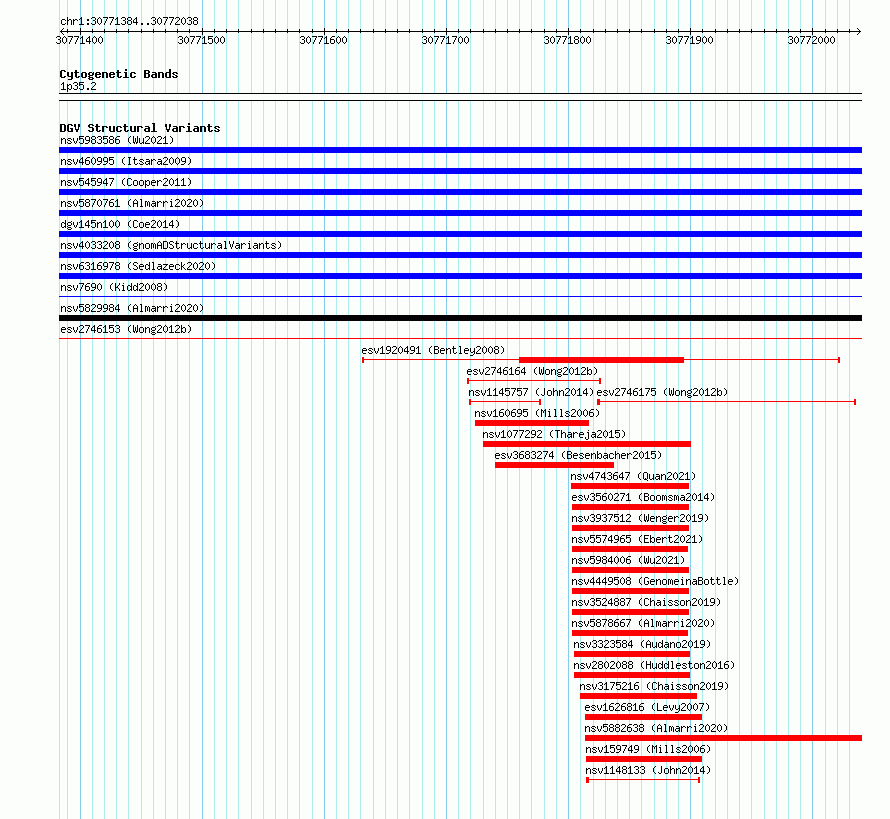Select esv2746164 (Wong2012b) label
890x819 pixels.
pyautogui.click(x=532, y=371)
